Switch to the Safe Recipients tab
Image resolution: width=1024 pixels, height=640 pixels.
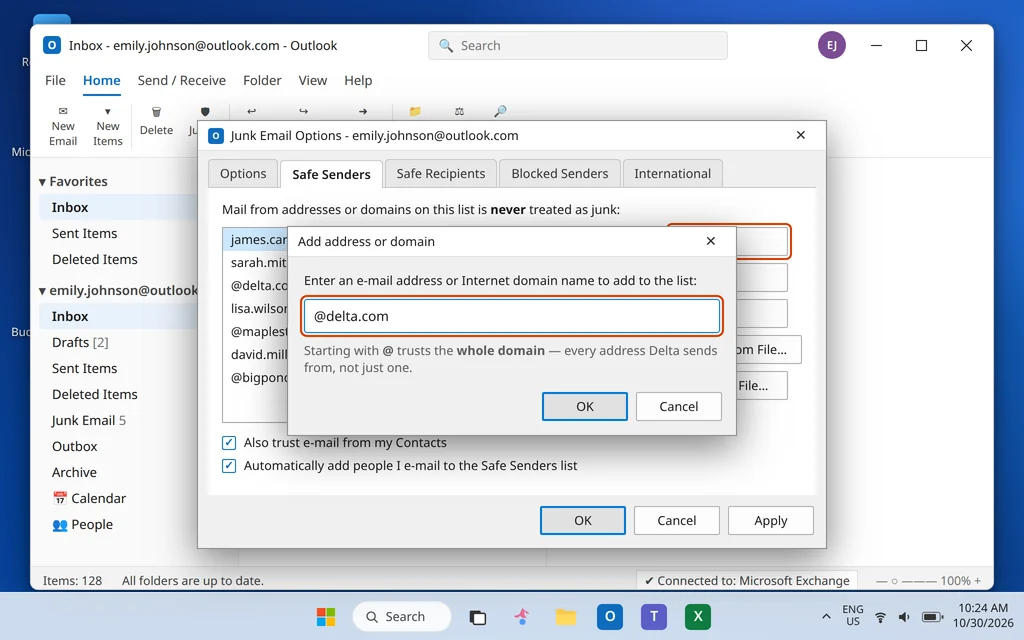click(441, 174)
